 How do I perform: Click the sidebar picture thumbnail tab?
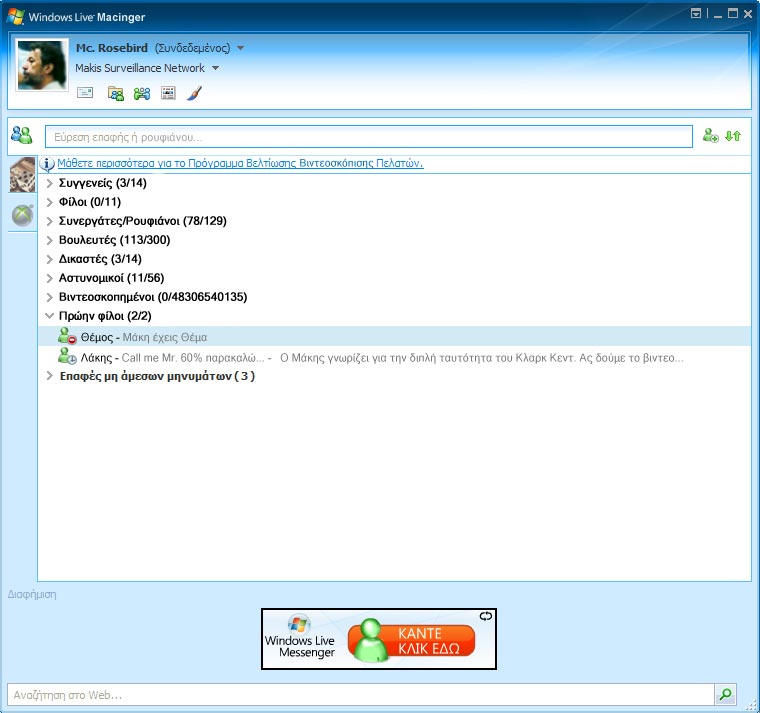[22, 174]
